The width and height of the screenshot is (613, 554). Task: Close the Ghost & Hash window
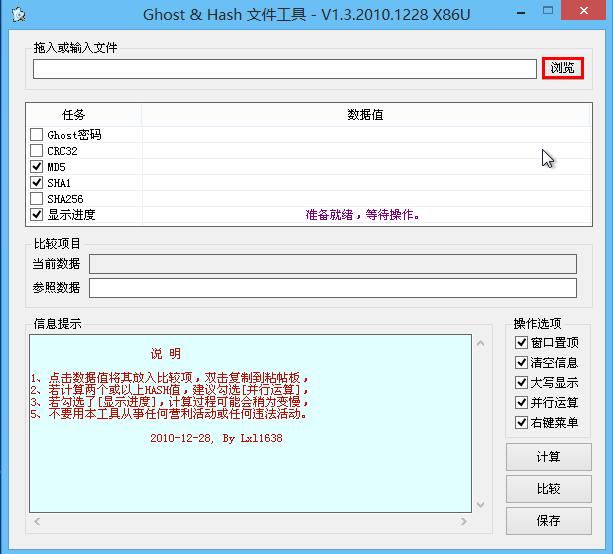click(x=584, y=10)
